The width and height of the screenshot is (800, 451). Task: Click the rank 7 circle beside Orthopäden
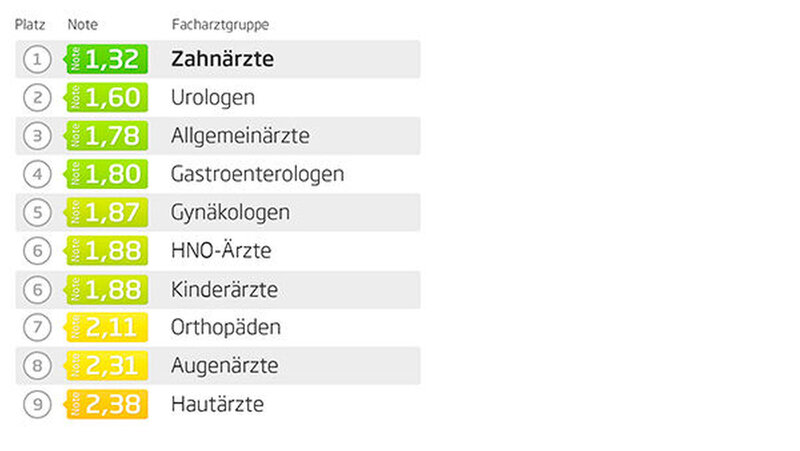tap(37, 328)
